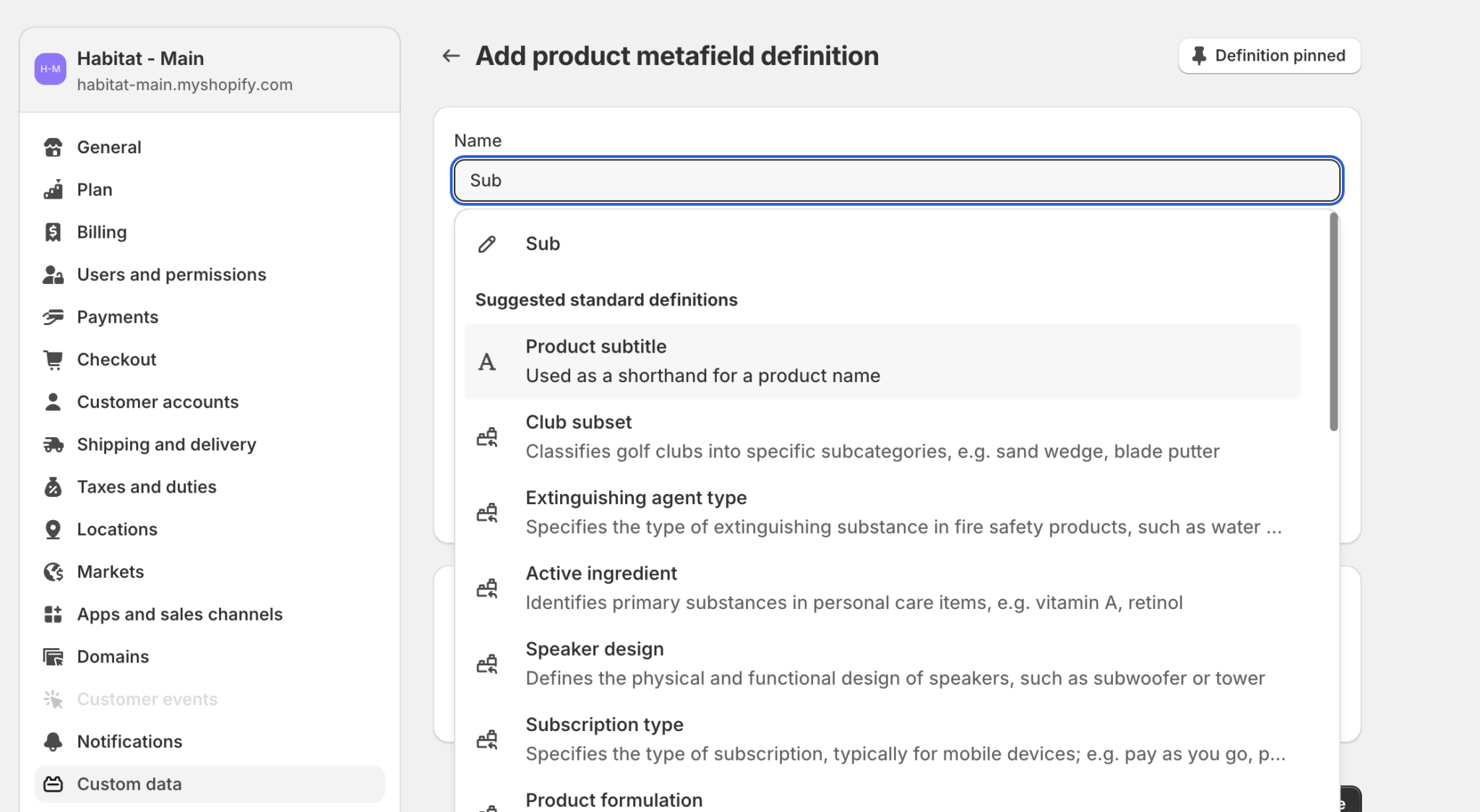Click the back arrow beside the page title
Screen dimensions: 1480x812
pyautogui.click(x=450, y=56)
